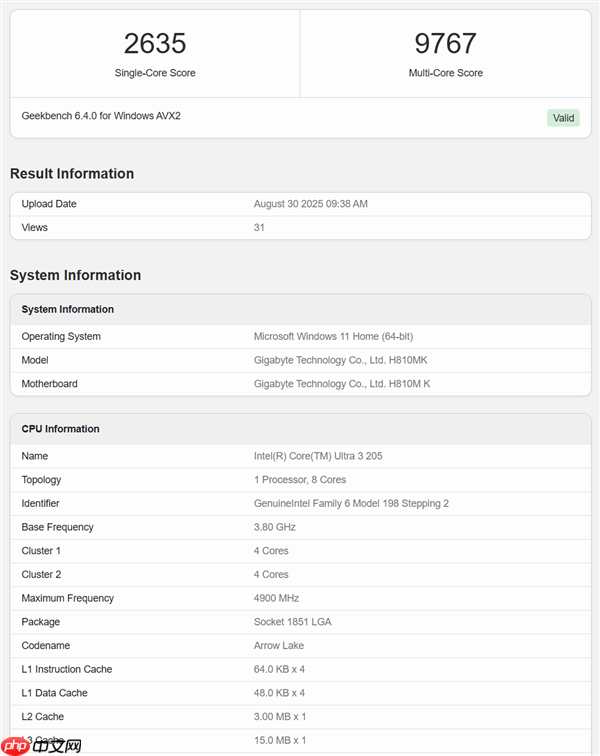The width and height of the screenshot is (600, 756).
Task: Click the multi-core score 9767
Action: [x=445, y=44]
